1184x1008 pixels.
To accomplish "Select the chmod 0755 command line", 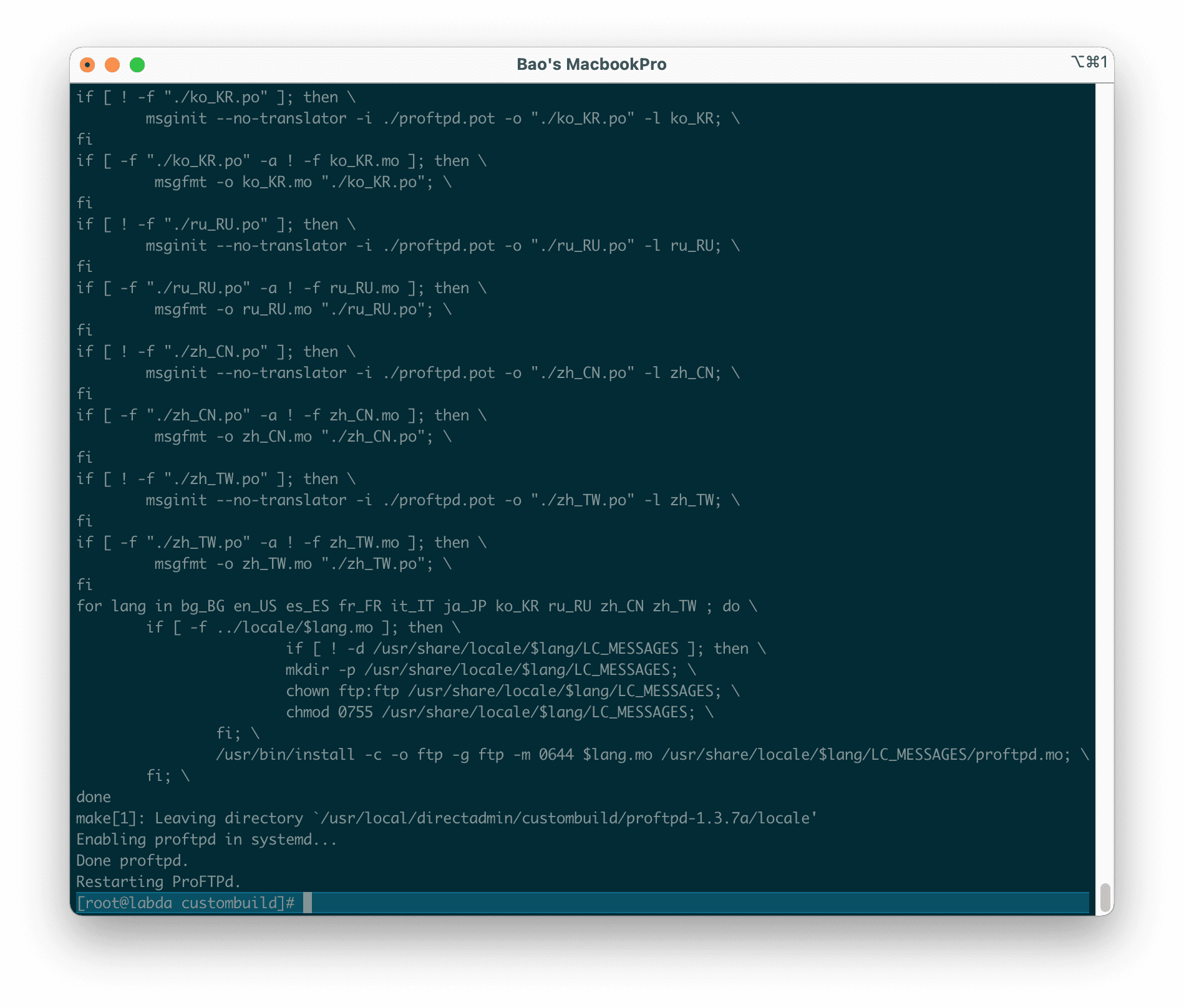I will tap(499, 712).
